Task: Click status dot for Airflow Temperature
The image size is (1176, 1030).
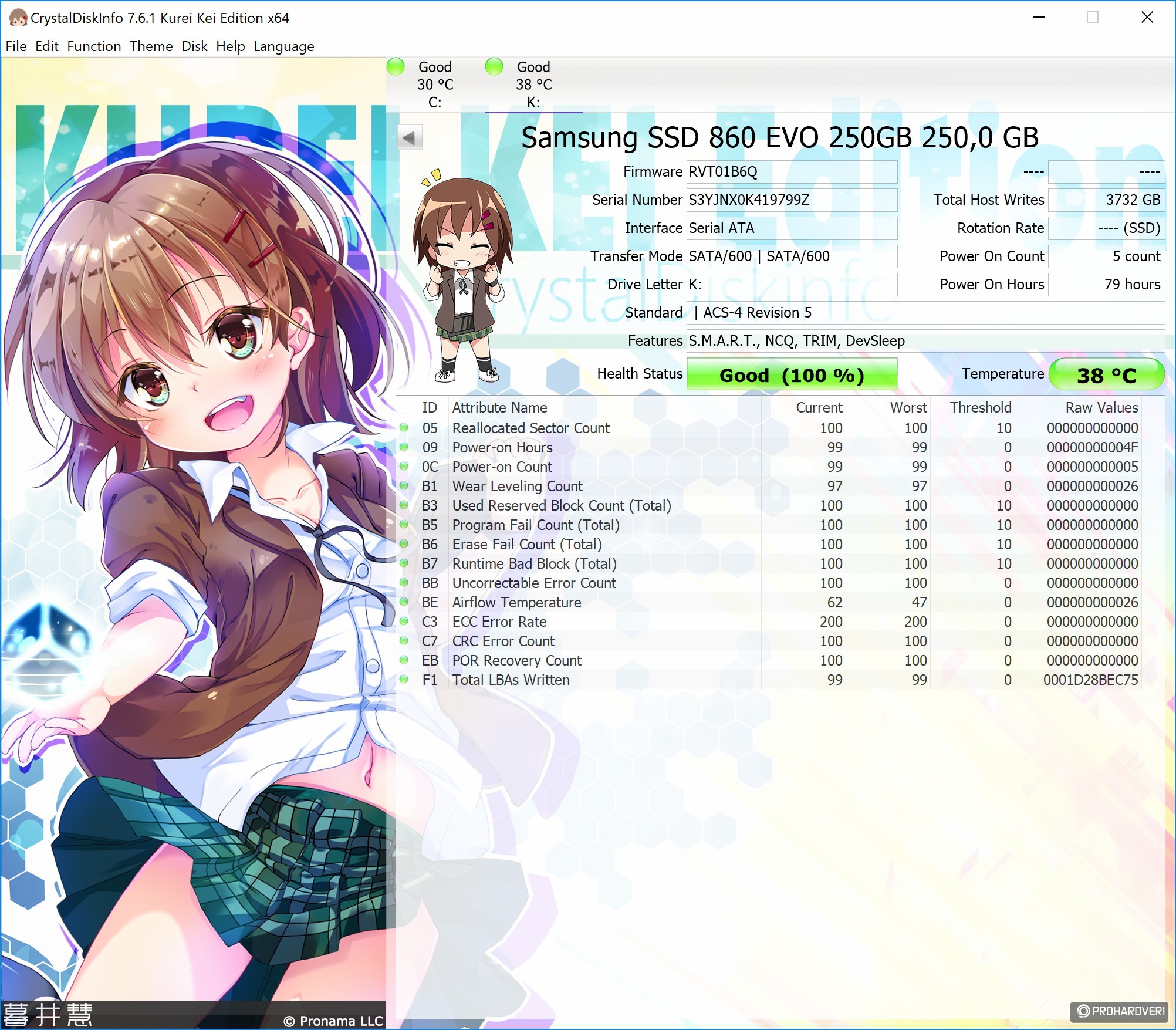Action: [404, 602]
